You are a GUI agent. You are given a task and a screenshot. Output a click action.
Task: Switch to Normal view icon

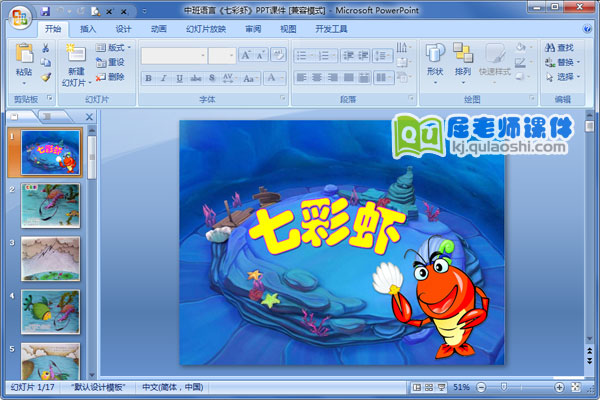click(x=417, y=387)
